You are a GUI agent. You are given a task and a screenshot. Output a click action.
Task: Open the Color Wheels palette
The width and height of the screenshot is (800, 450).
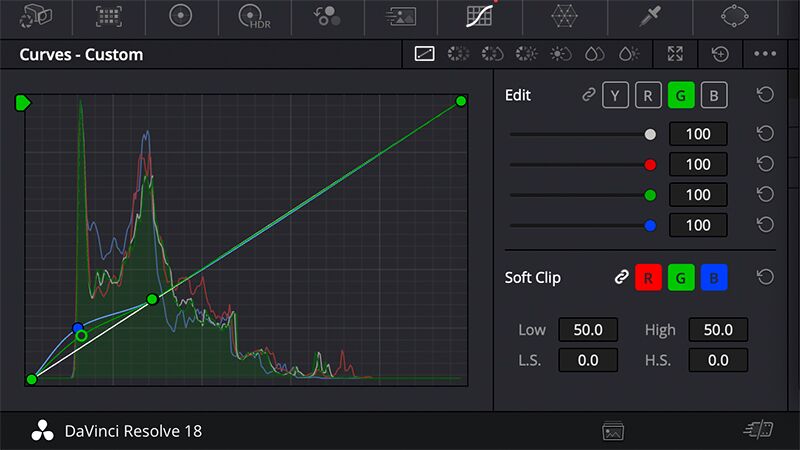pos(181,16)
